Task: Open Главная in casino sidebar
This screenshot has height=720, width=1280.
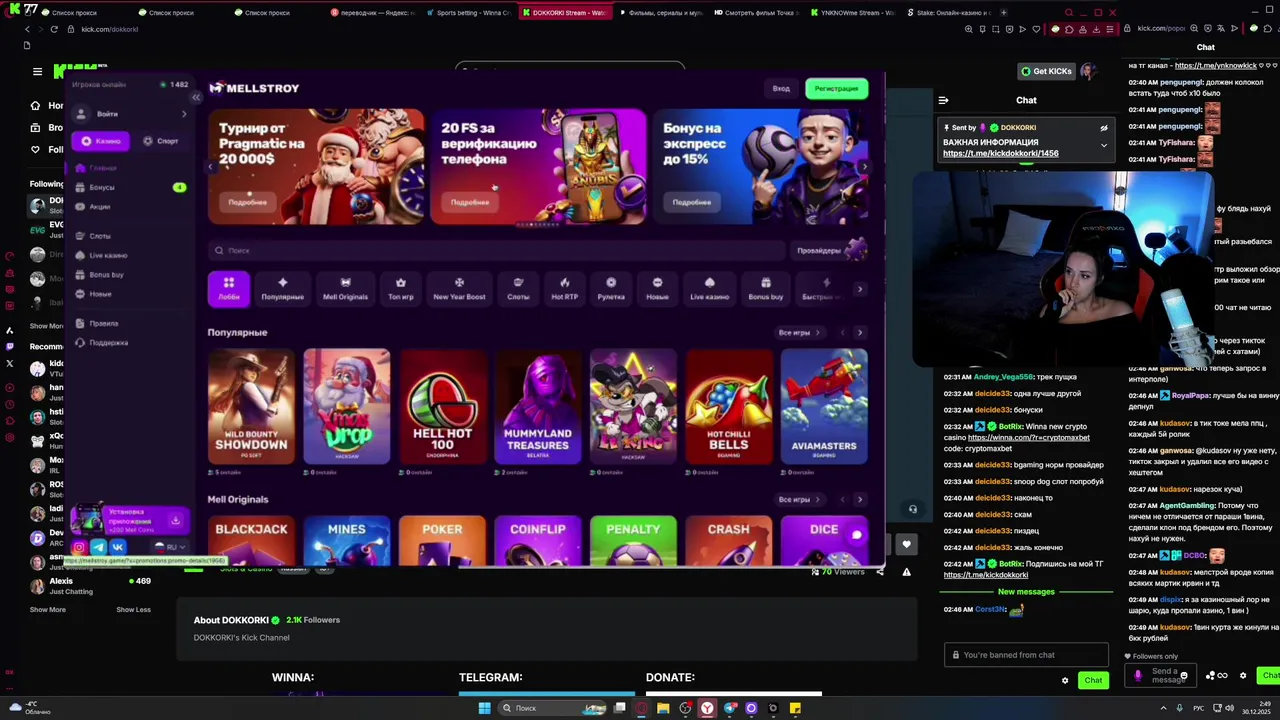Action: click(102, 168)
